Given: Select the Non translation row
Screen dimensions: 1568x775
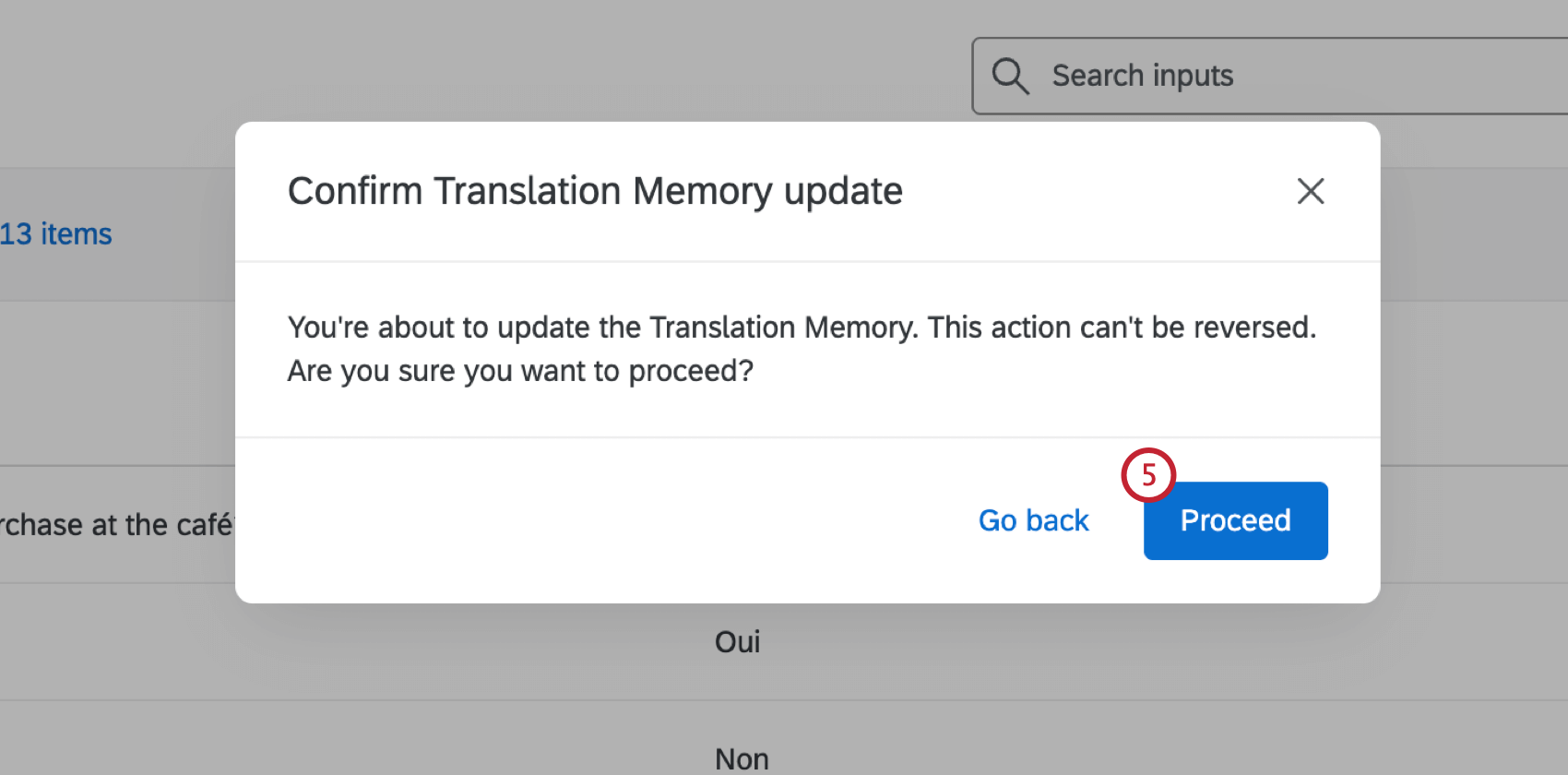Looking at the screenshot, I should coord(740,757).
